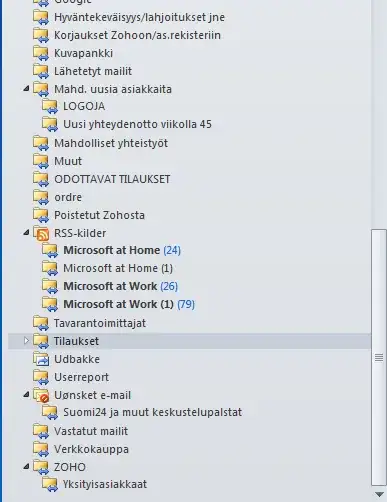This screenshot has height=502, width=387.
Task: Click folder icon beside Hyväntekeväisyys/lahjoitukset jne
Action: [x=41, y=17]
